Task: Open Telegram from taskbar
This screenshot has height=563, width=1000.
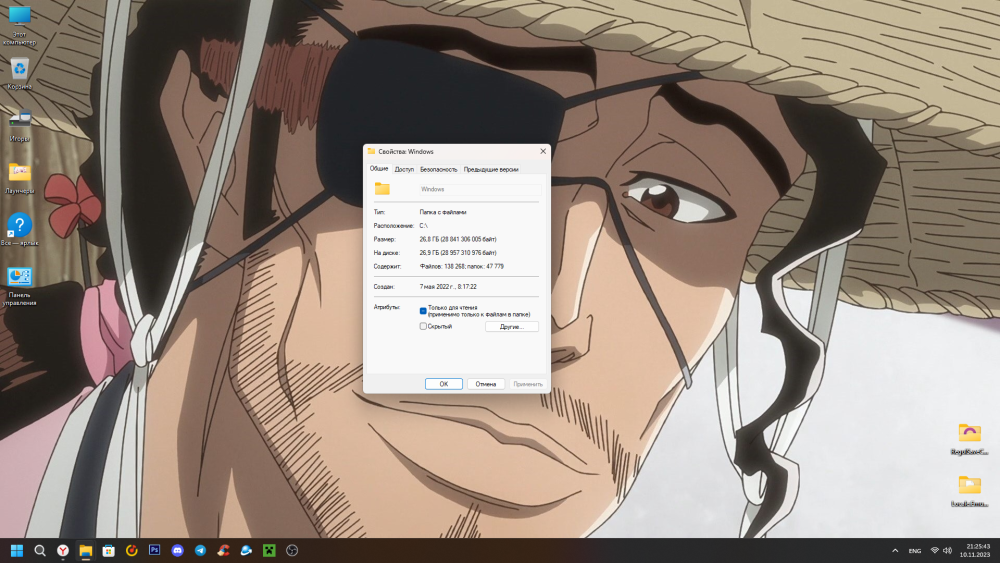Action: (200, 550)
